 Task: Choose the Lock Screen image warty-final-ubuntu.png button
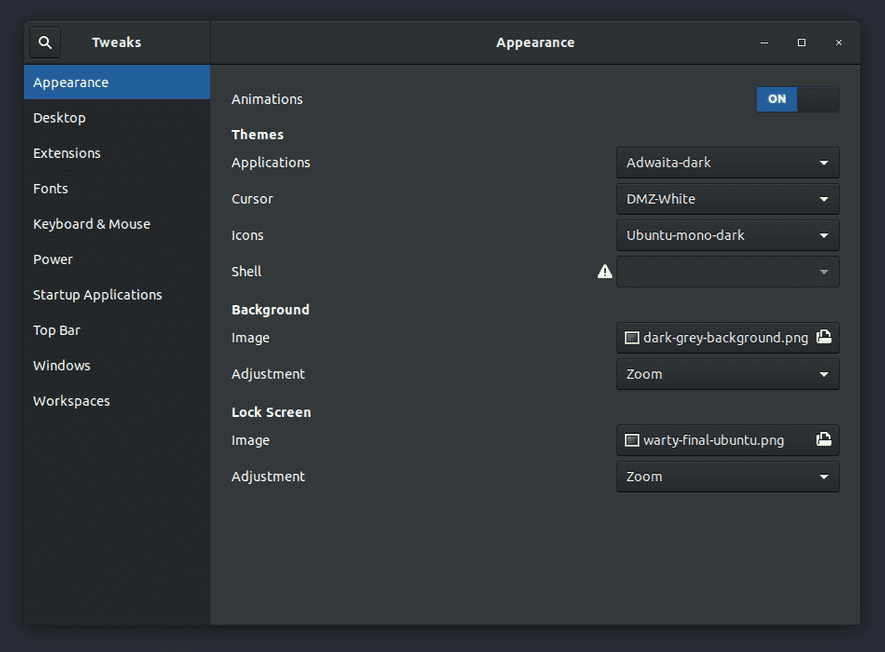click(728, 440)
